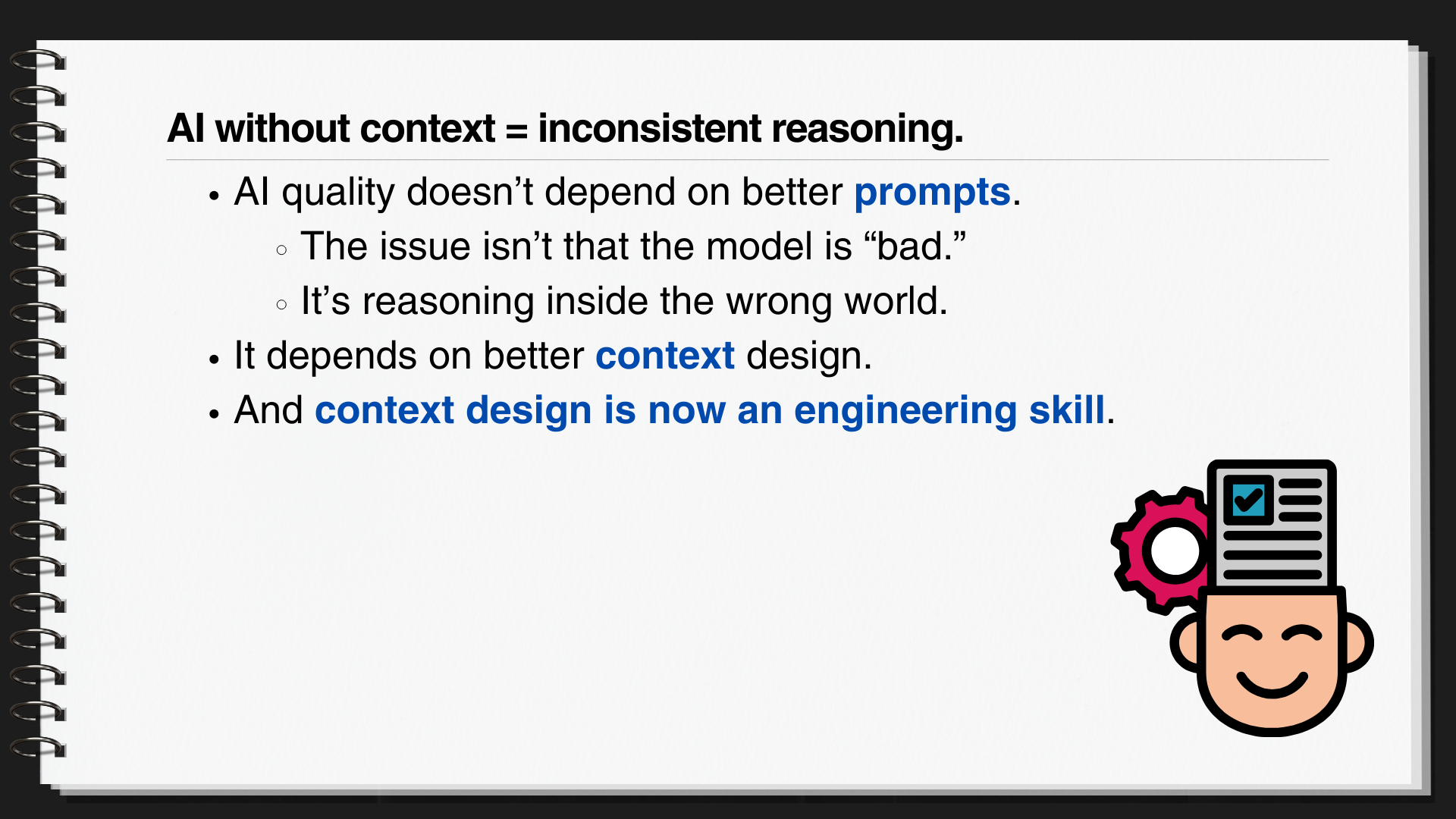This screenshot has width=1456, height=819.
Task: Click the text "AI quality doesn't depend on better"
Action: click(538, 192)
